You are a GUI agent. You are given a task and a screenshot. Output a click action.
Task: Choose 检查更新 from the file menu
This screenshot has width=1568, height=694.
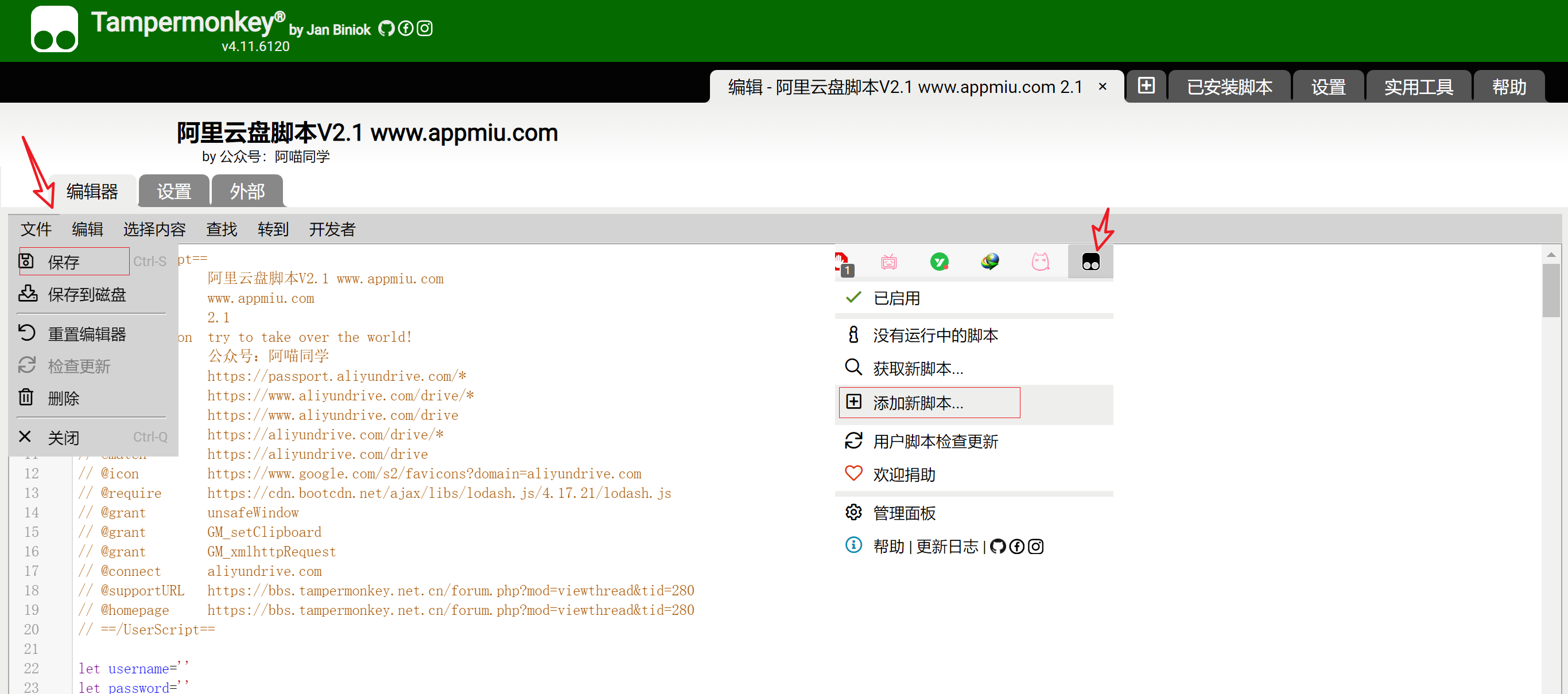pos(92,366)
